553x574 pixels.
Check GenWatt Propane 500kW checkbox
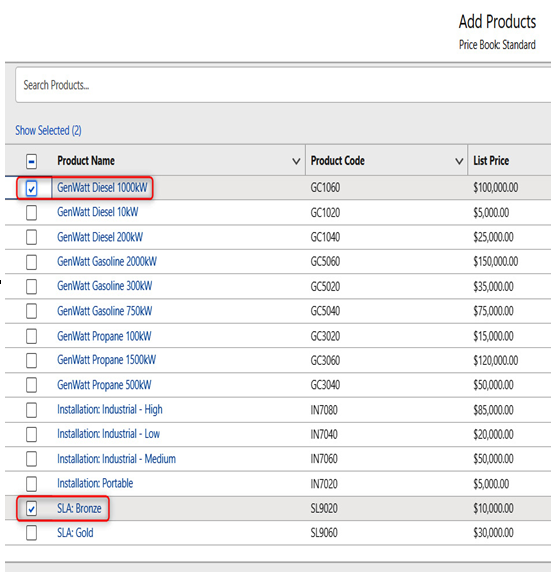31,385
